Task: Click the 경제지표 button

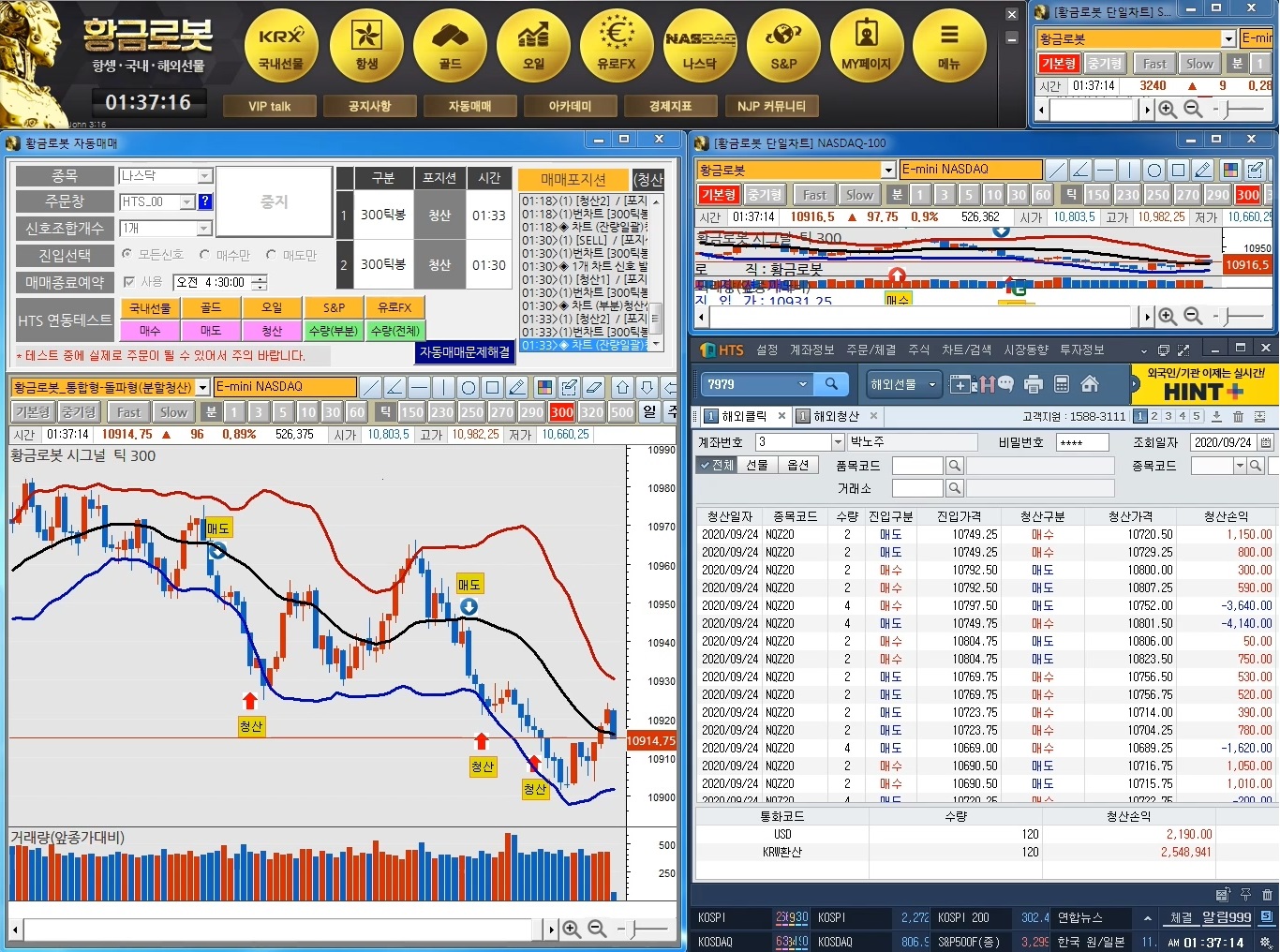Action: tap(670, 106)
